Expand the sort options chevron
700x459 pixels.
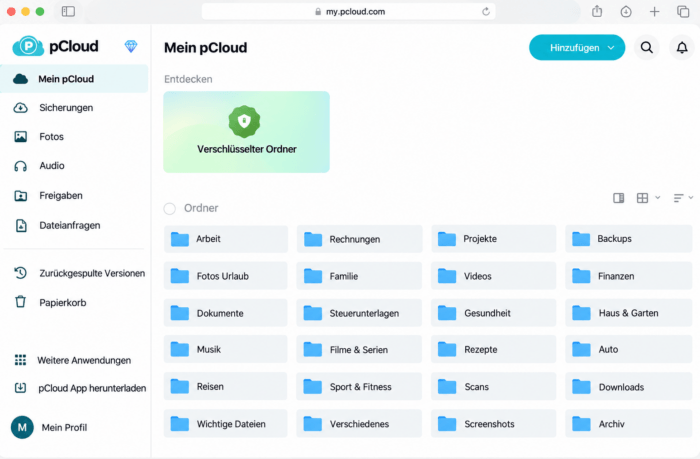pyautogui.click(x=691, y=197)
